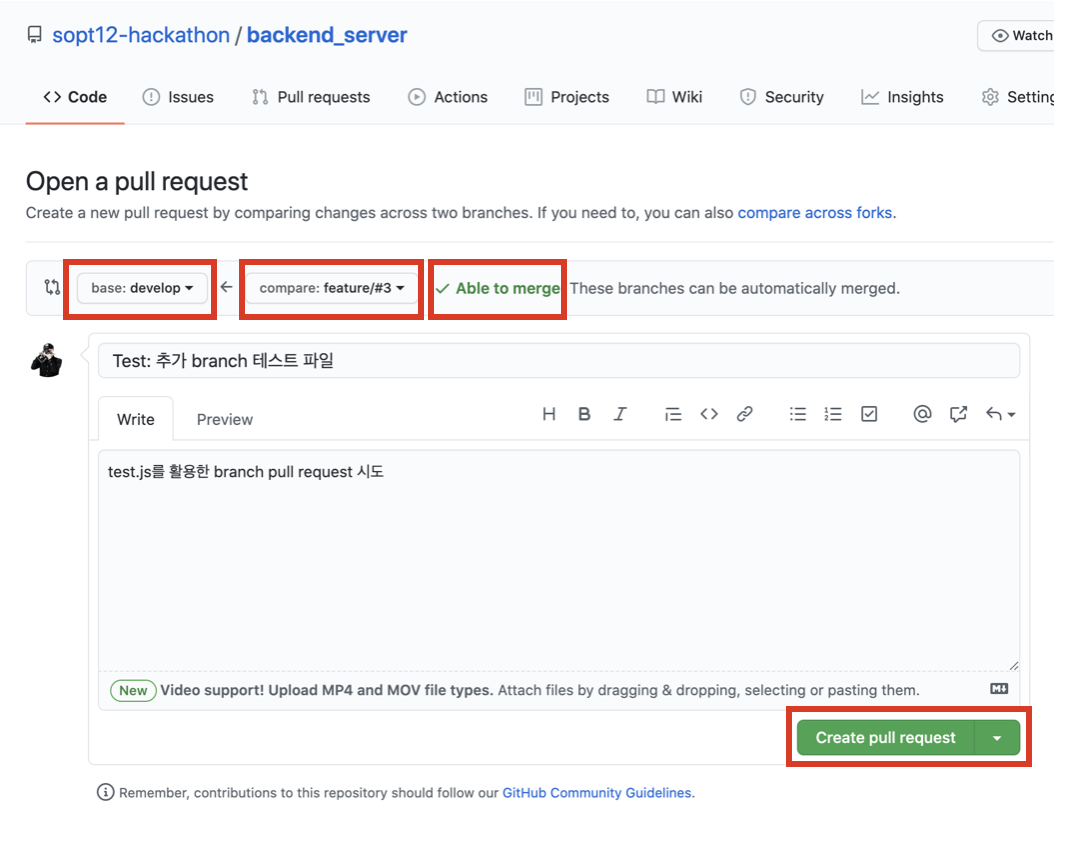Expand the Create pull request options arrow
The width and height of the screenshot is (1068, 846).
coord(997,738)
